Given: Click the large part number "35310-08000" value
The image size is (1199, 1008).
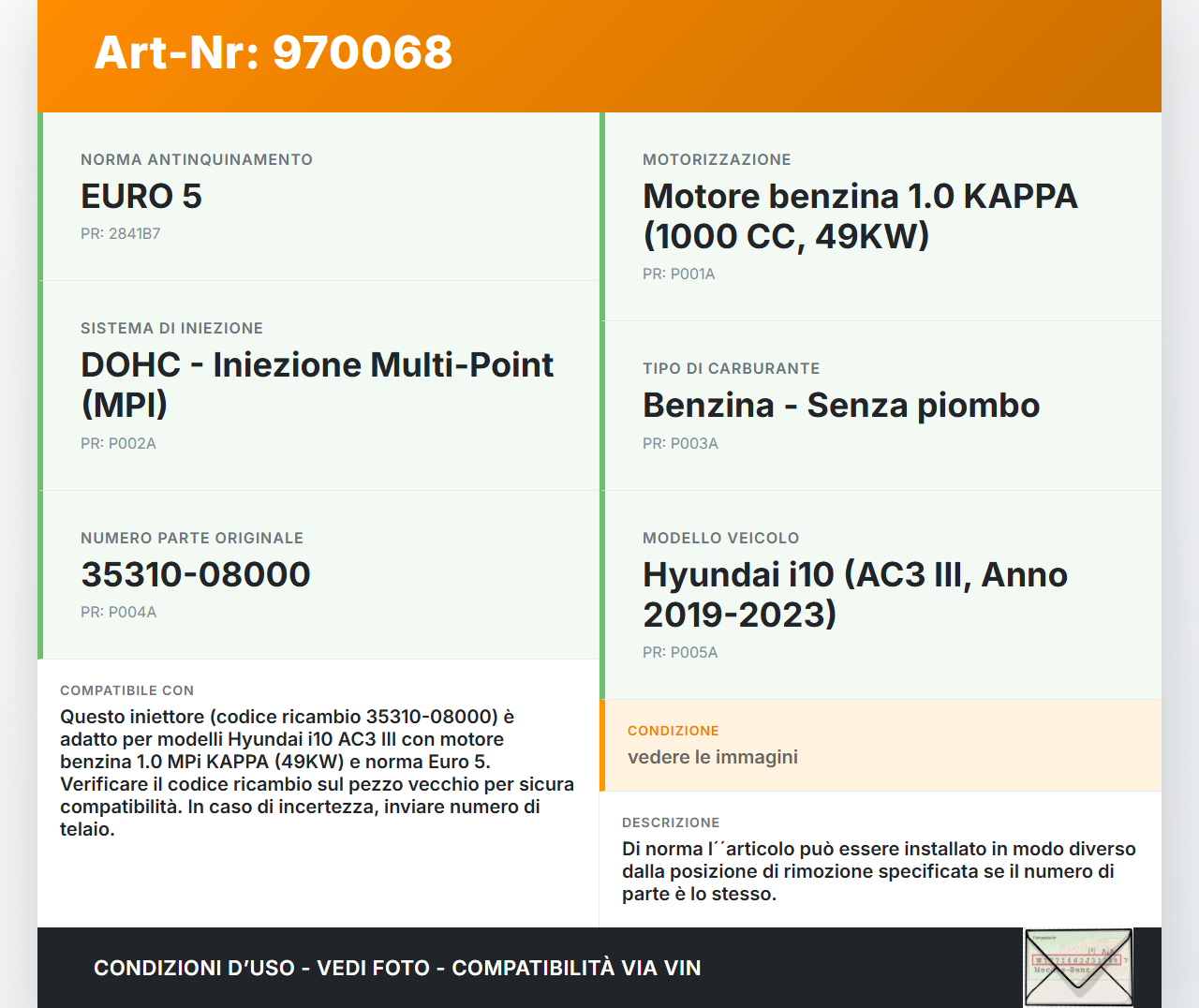Looking at the screenshot, I should (x=196, y=575).
